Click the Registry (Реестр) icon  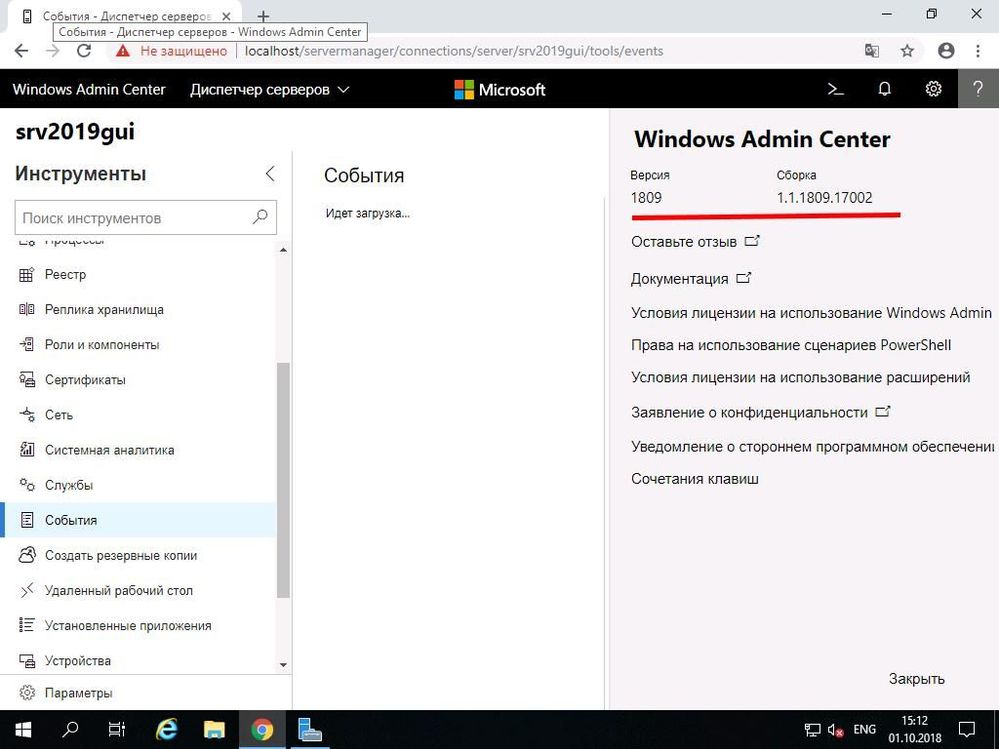tap(27, 275)
